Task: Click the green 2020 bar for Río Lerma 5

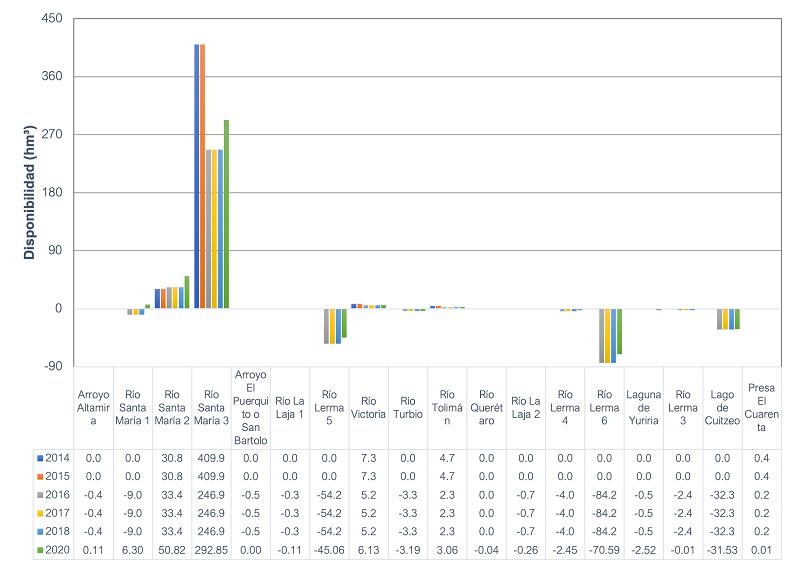Action: pos(344,323)
